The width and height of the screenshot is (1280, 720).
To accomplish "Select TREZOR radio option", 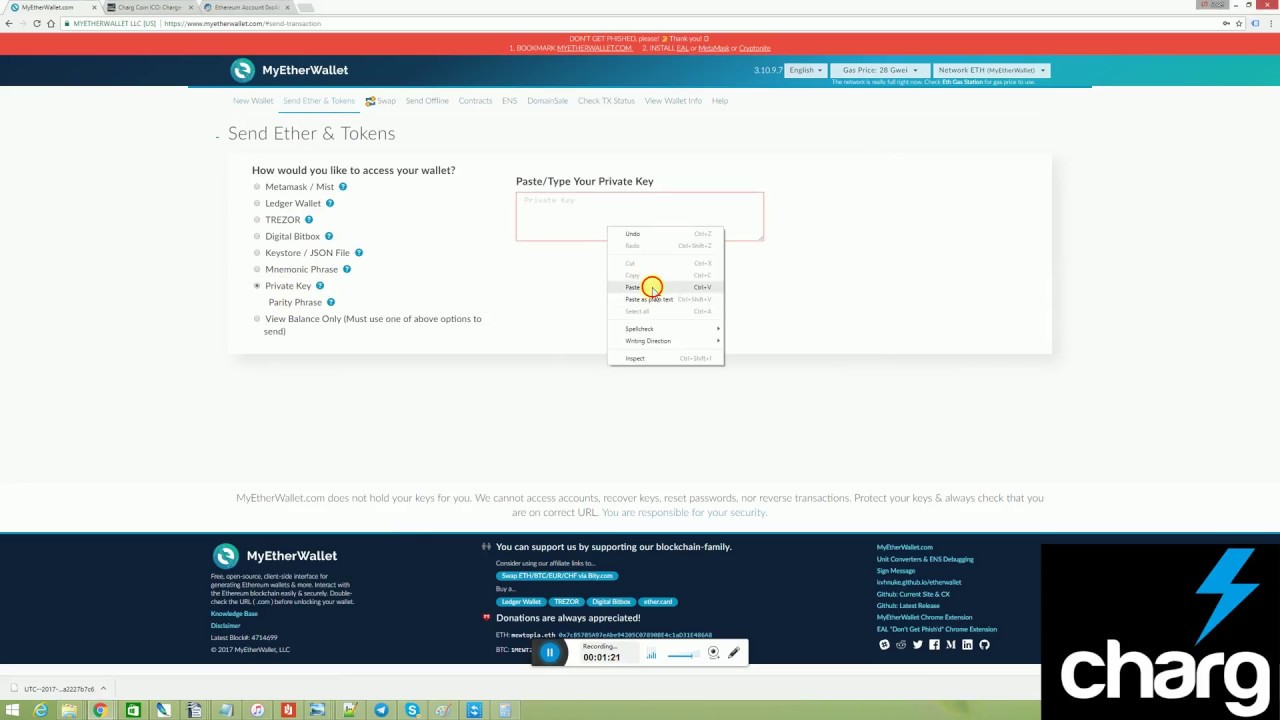I will (257, 220).
